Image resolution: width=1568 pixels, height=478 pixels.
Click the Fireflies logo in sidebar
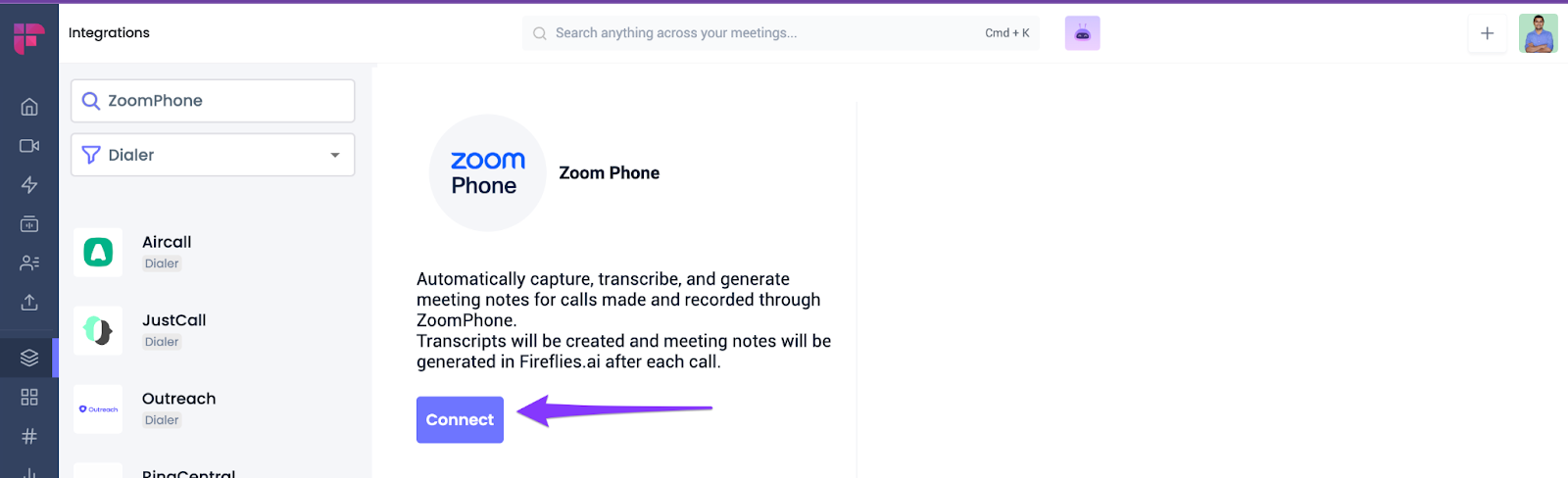click(x=28, y=38)
